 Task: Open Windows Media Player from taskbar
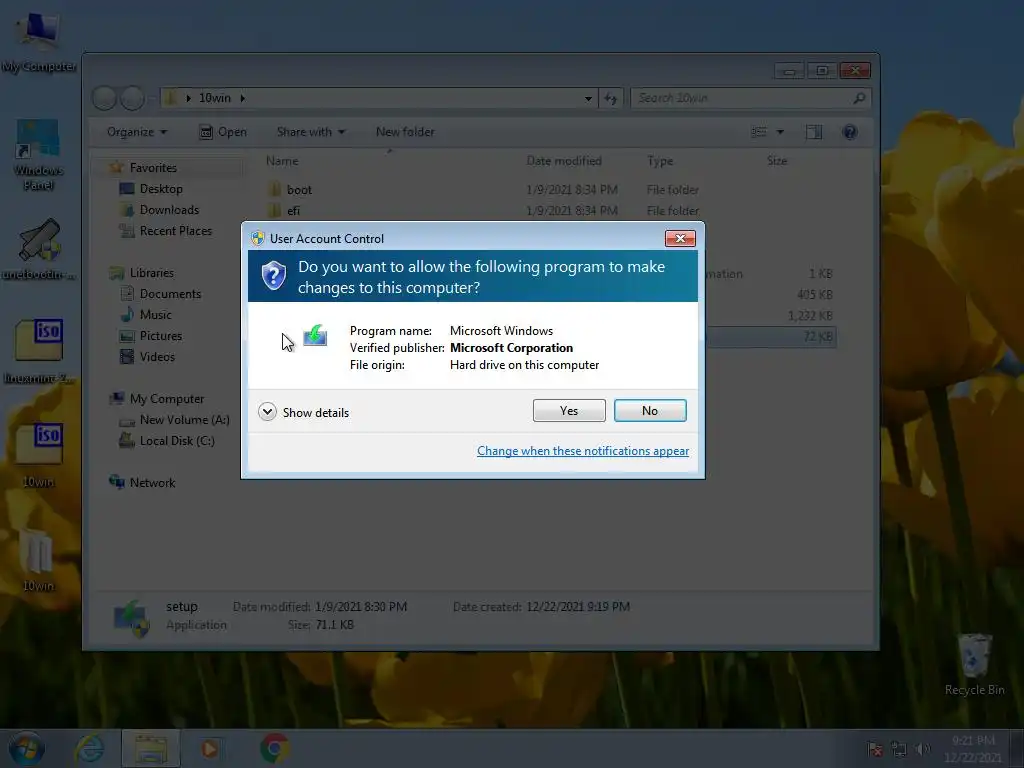click(210, 748)
